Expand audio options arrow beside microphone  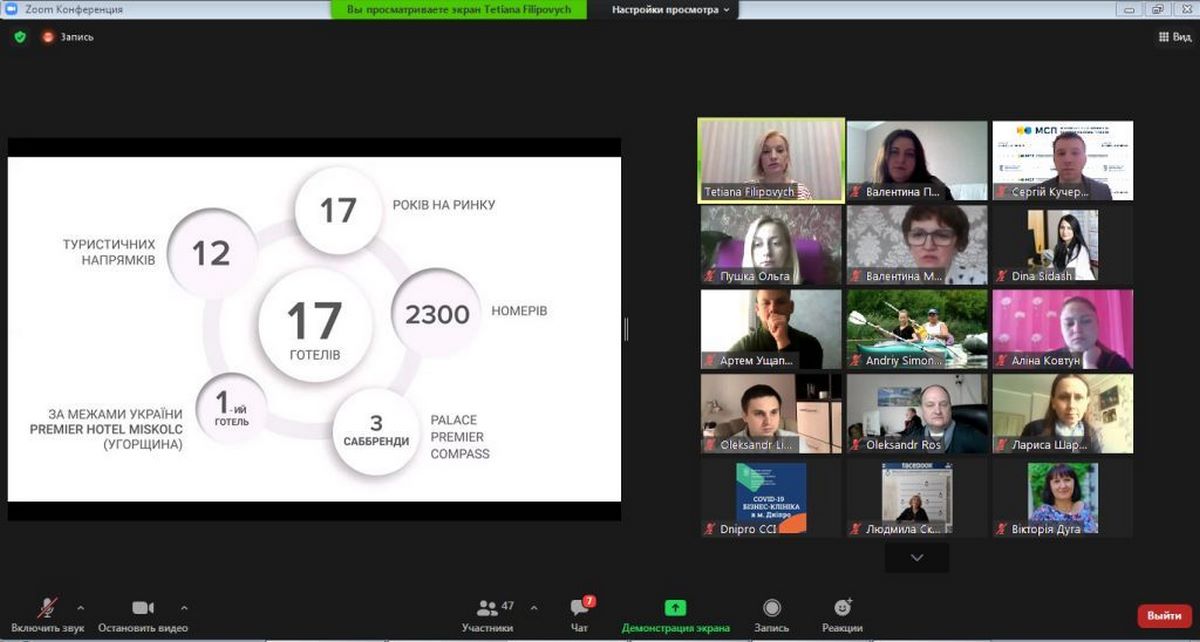tap(81, 607)
